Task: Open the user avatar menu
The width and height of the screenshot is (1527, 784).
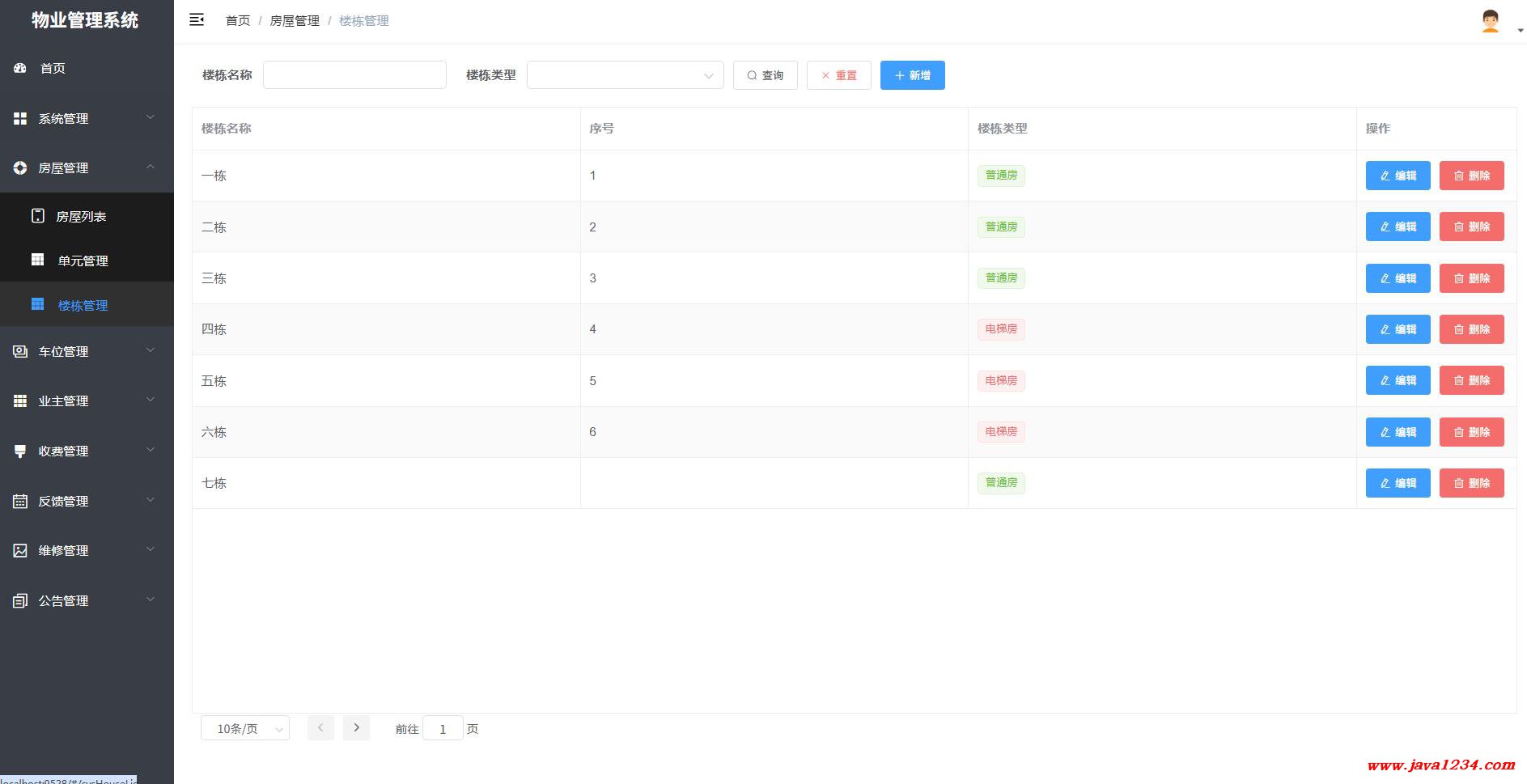Action: point(1491,21)
